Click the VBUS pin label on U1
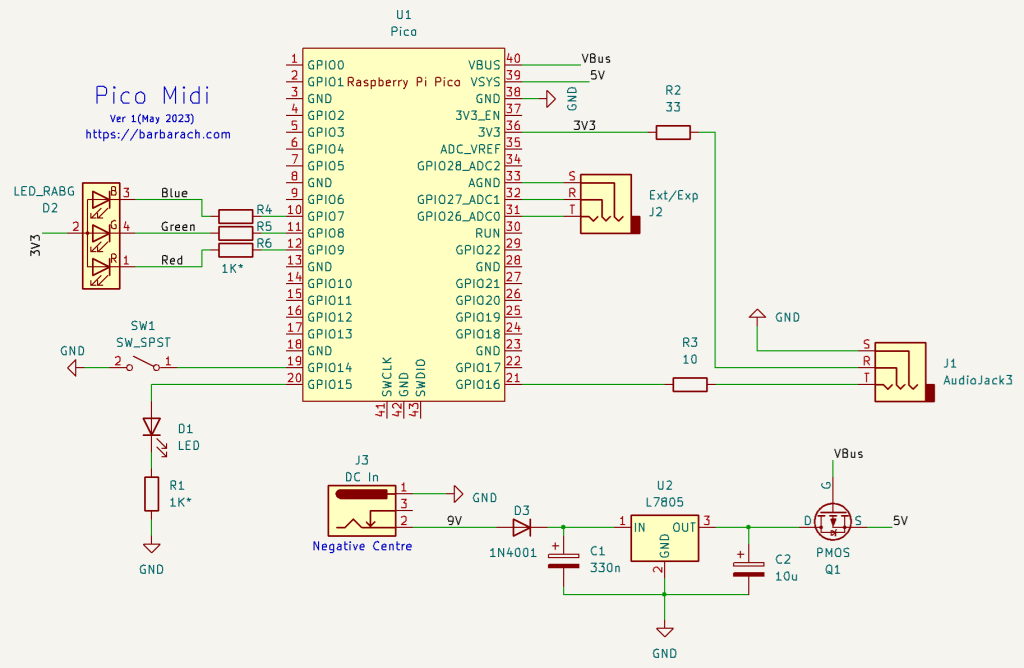 (484, 65)
